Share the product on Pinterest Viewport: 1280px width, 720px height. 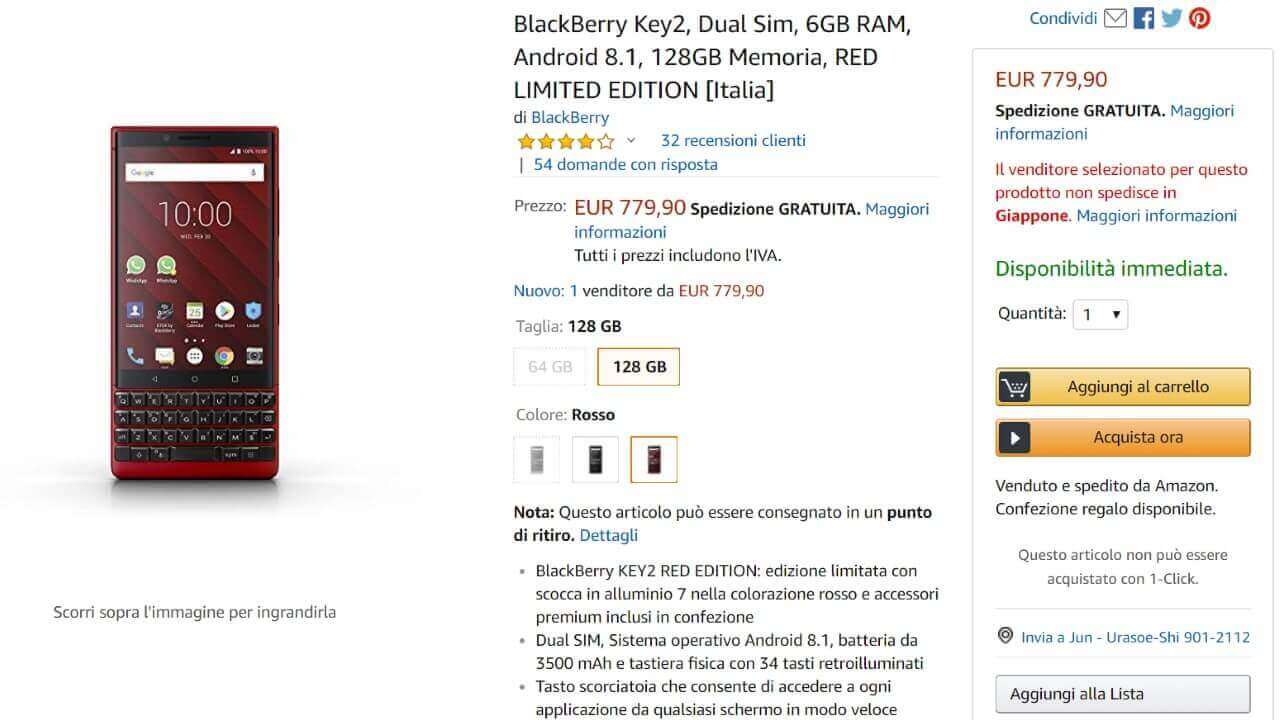pos(1200,18)
